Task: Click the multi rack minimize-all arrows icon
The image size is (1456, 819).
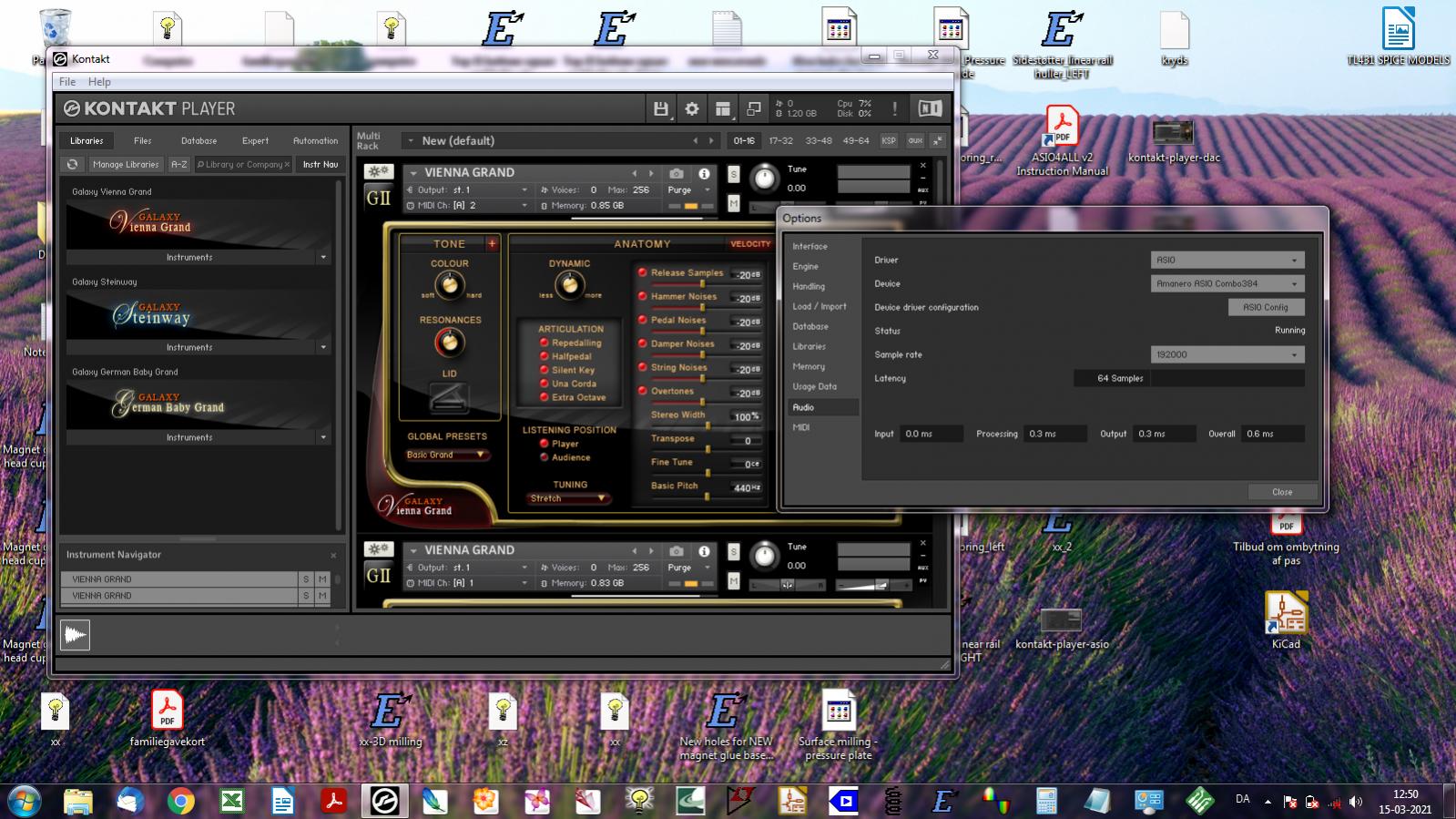Action: click(x=937, y=140)
